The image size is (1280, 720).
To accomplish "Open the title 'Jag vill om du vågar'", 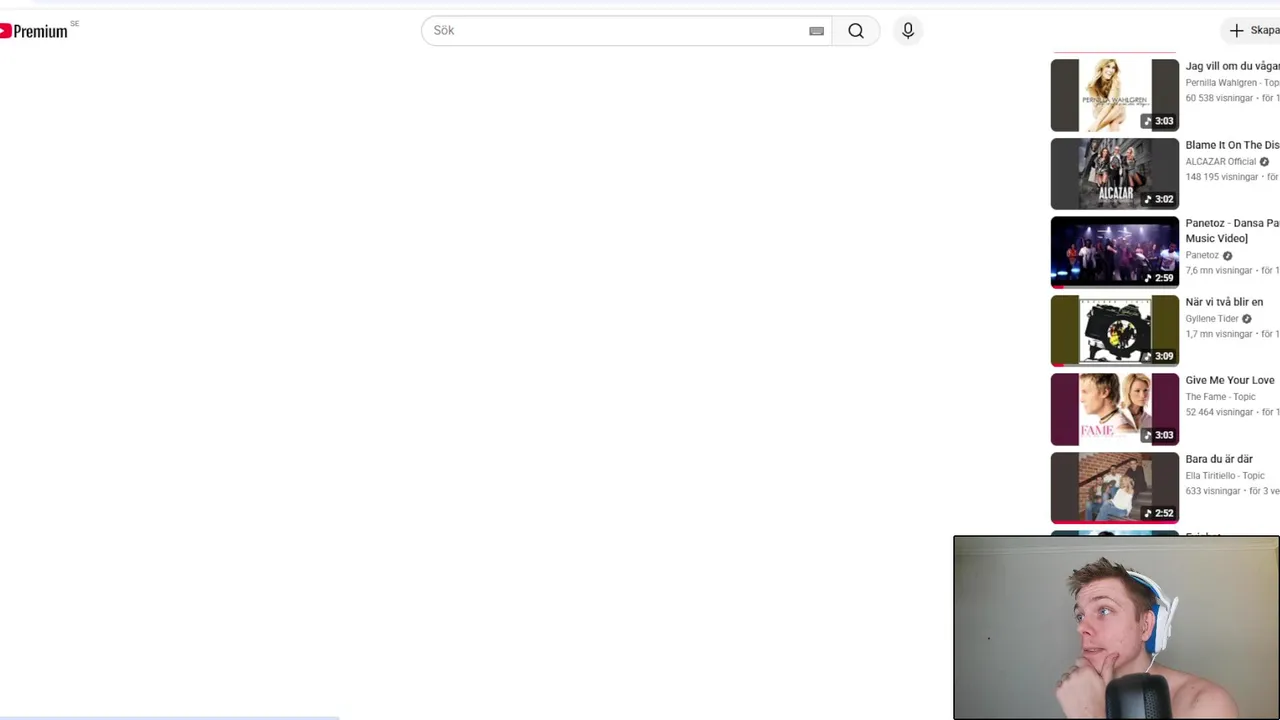I will 1232,66.
